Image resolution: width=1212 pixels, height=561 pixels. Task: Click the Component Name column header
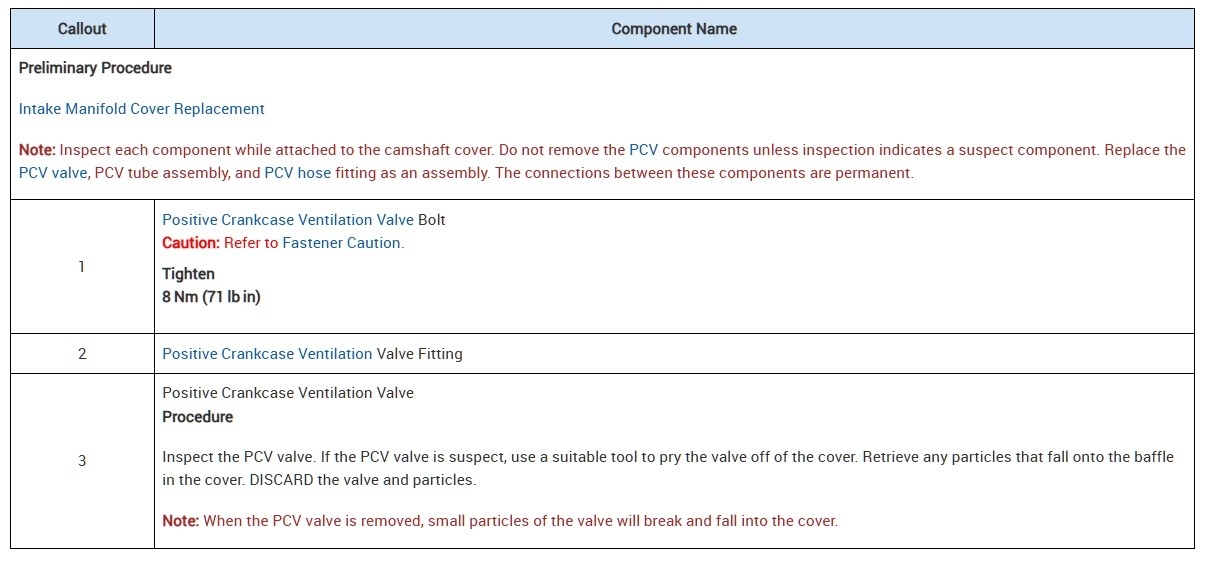pyautogui.click(x=673, y=29)
